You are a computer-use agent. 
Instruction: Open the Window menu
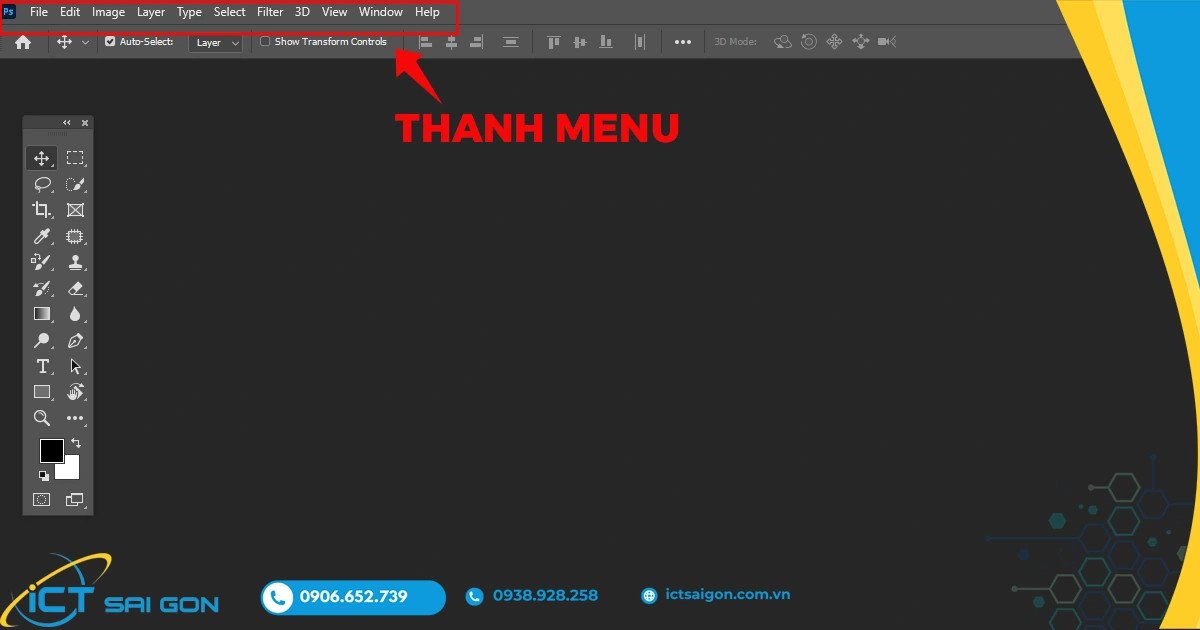380,12
